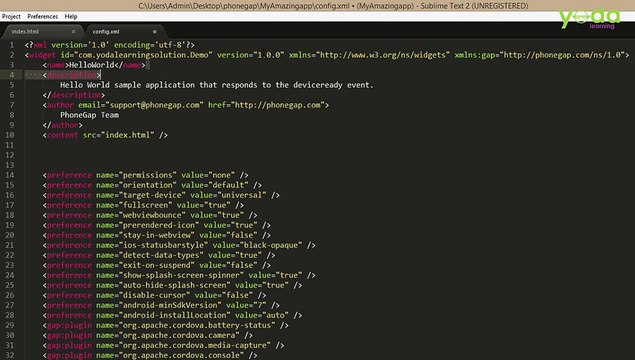Click line number 1 in the gutter
This screenshot has height=360, width=635.
click(x=12, y=45)
